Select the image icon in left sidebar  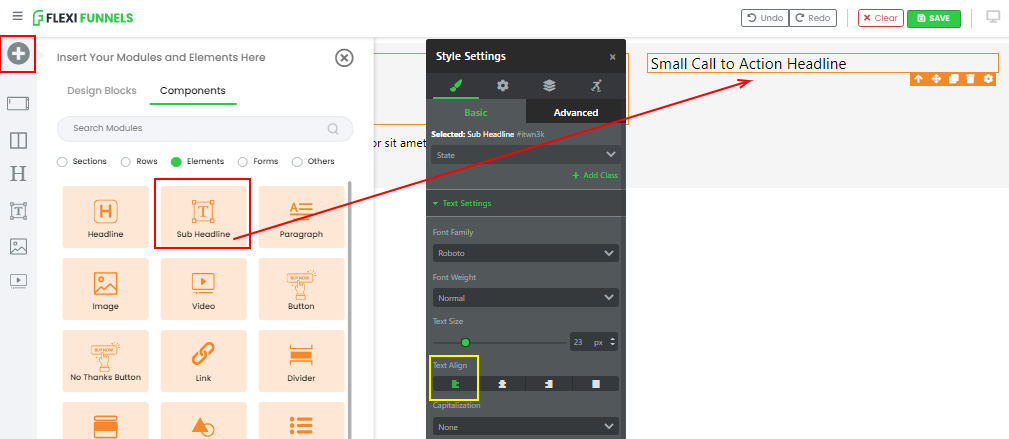[x=18, y=246]
